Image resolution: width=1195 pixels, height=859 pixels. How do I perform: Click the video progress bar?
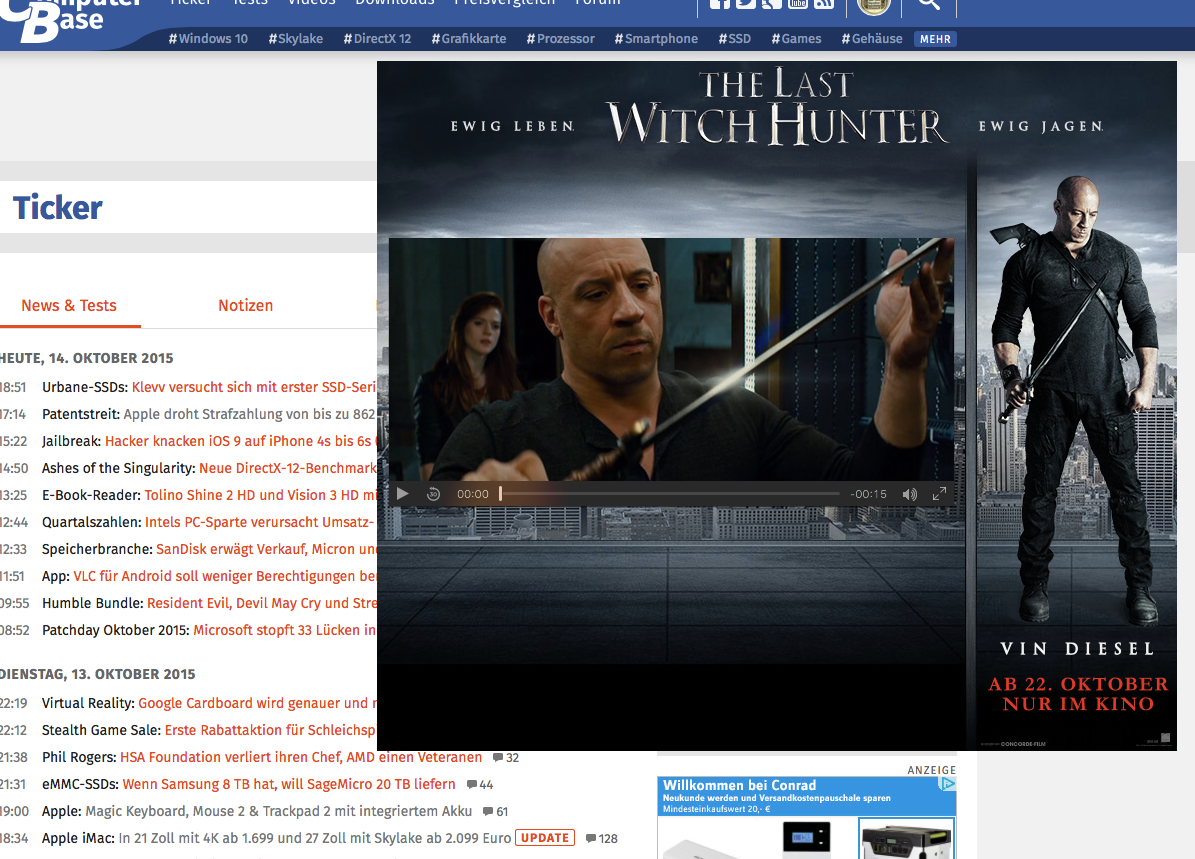[669, 494]
